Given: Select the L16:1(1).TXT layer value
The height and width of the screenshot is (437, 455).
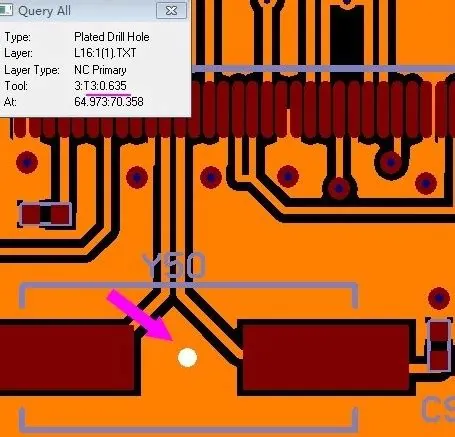Looking at the screenshot, I should tap(105, 53).
